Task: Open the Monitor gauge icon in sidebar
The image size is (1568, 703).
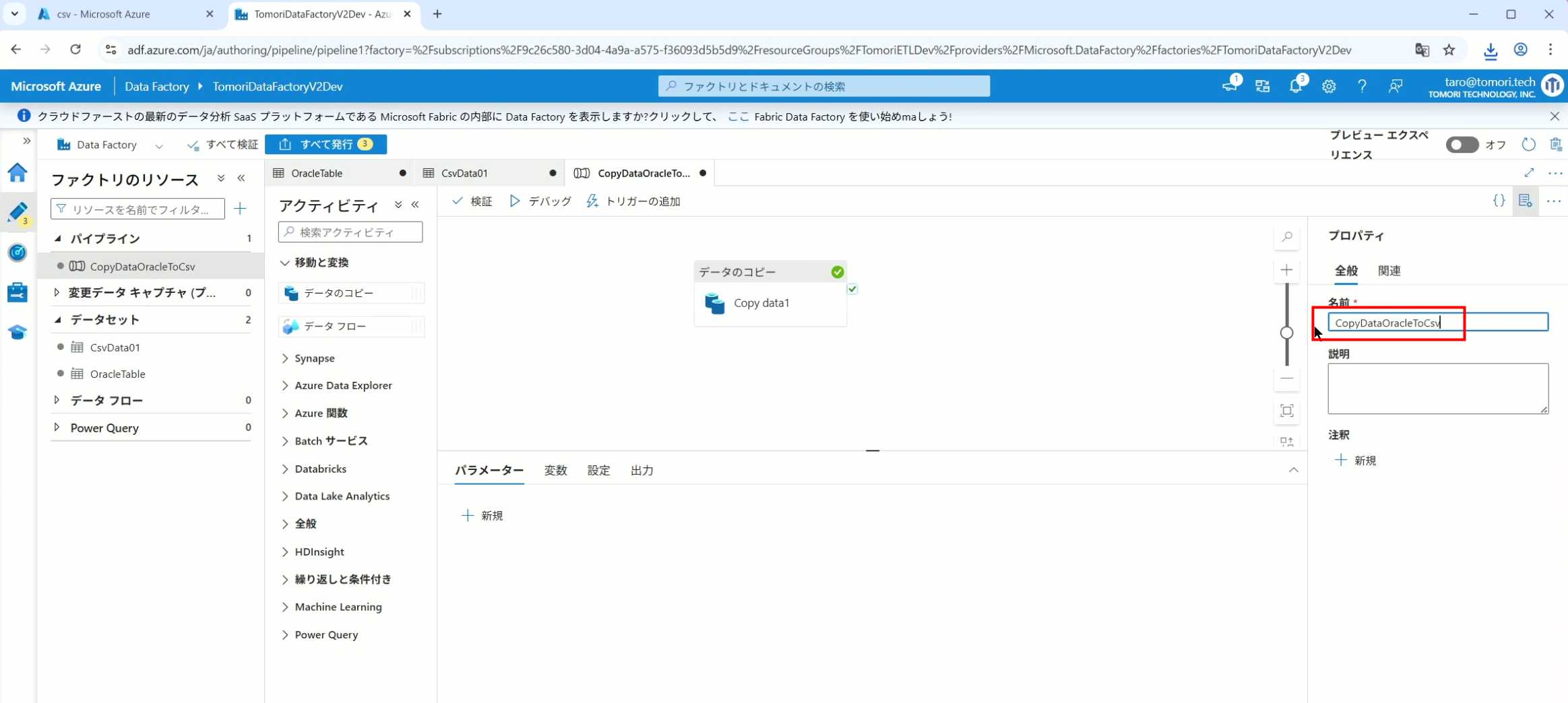Action: (x=18, y=253)
